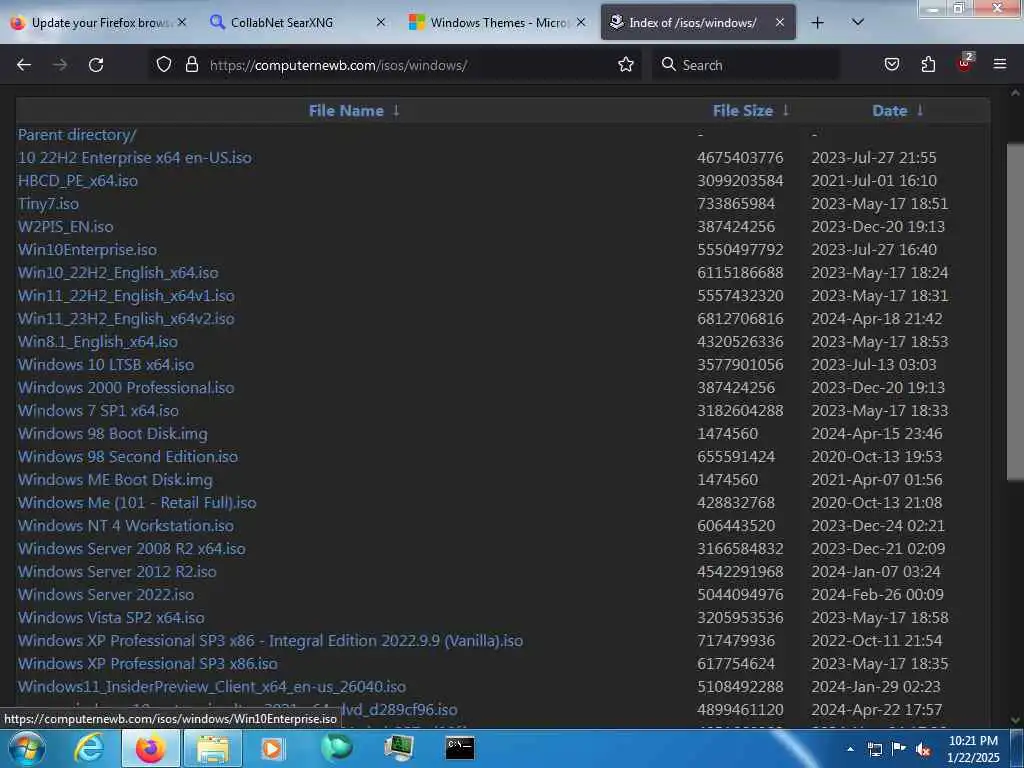This screenshot has width=1024, height=768.
Task: Click the Win10Enterprise.iso link
Action: (88, 249)
